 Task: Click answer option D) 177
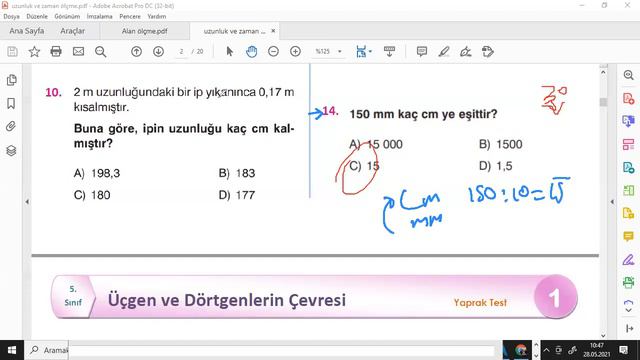click(237, 195)
